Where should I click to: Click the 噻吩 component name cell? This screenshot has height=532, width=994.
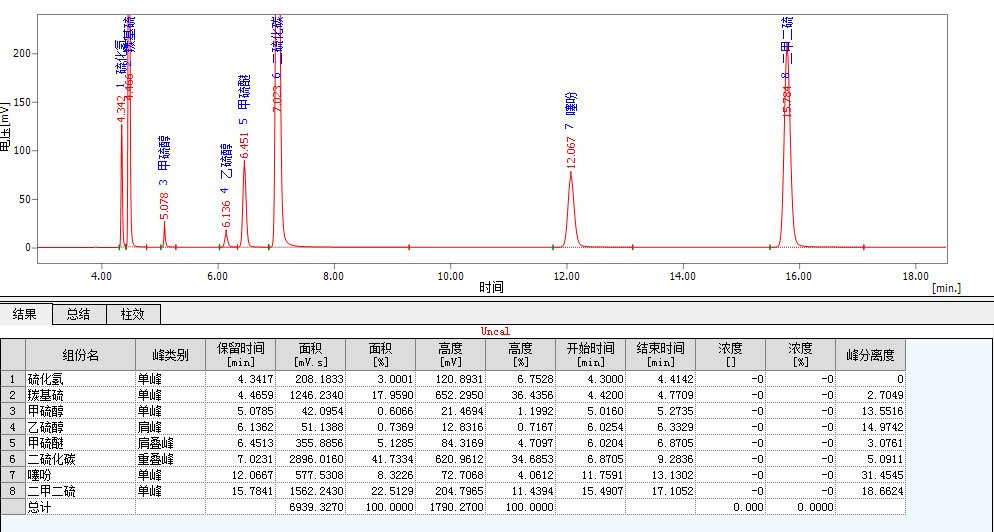[x=80, y=476]
